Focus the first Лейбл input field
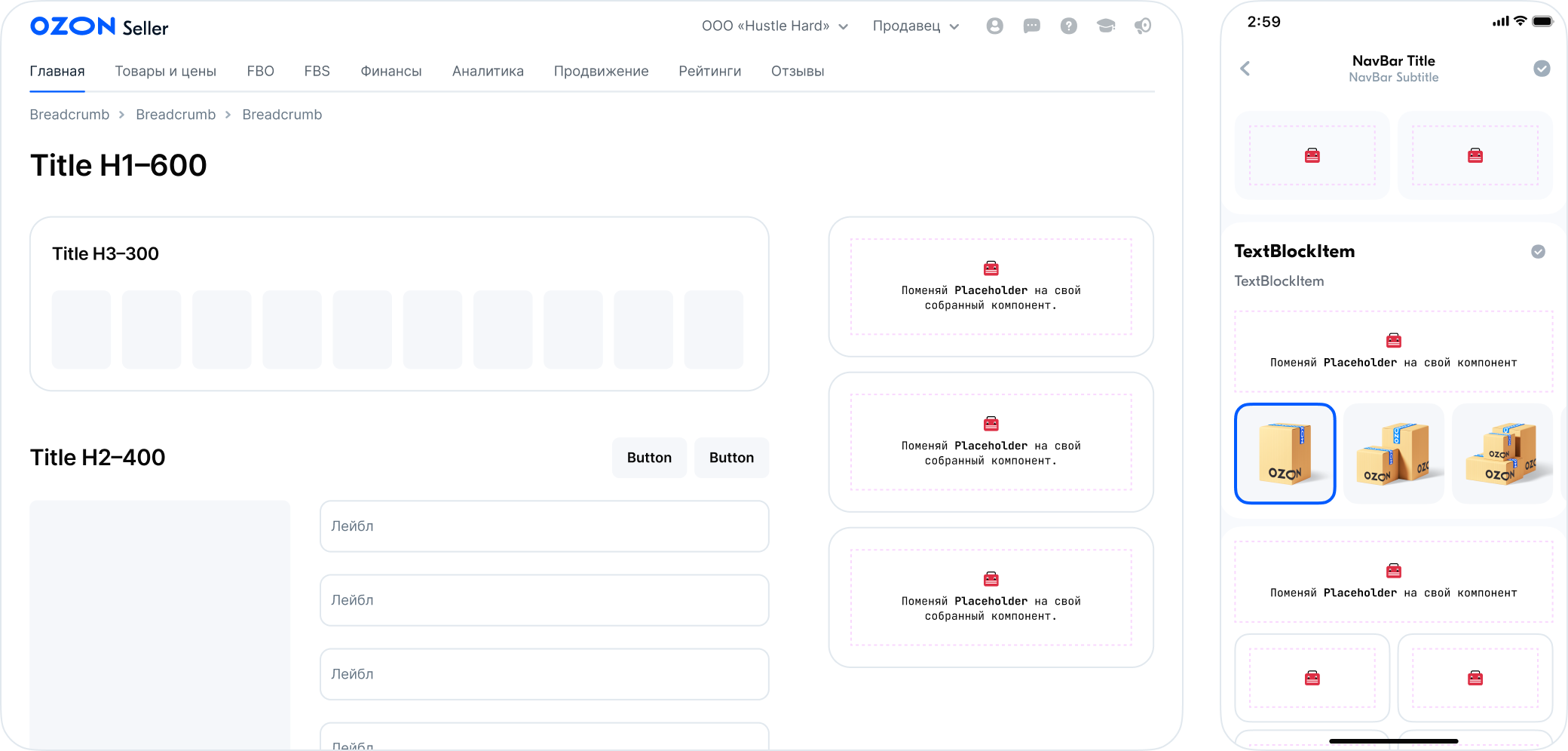The image size is (1568, 751). click(x=544, y=526)
